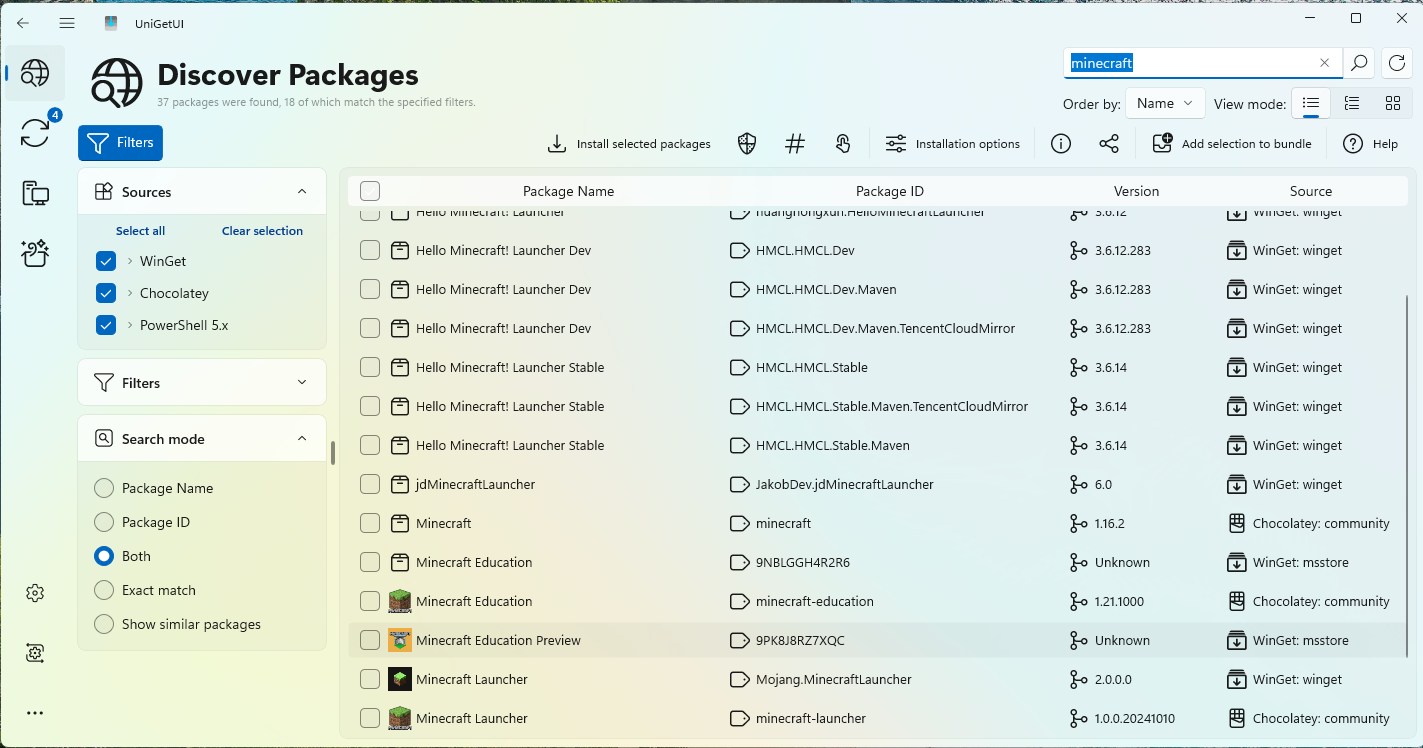Expand the Chocolatey source tree arrow
This screenshot has width=1423, height=748.
[x=130, y=293]
